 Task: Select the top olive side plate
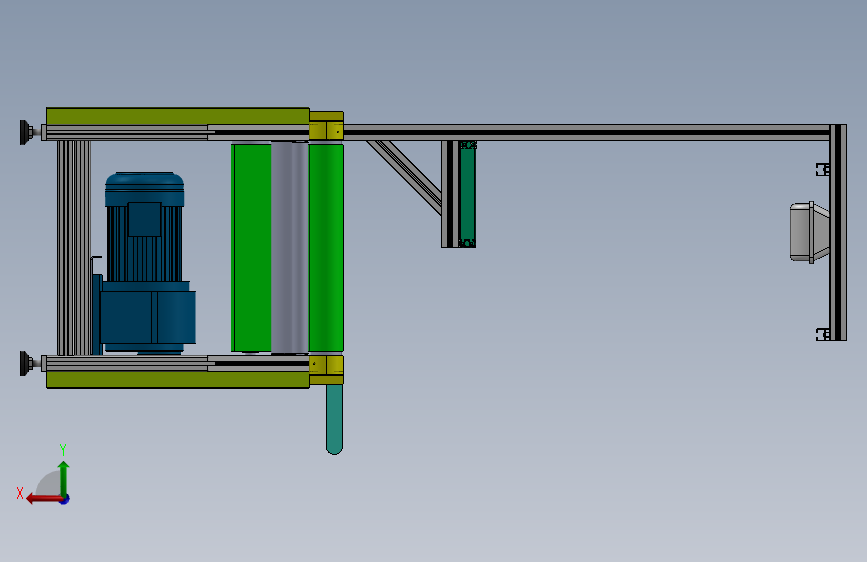177,116
